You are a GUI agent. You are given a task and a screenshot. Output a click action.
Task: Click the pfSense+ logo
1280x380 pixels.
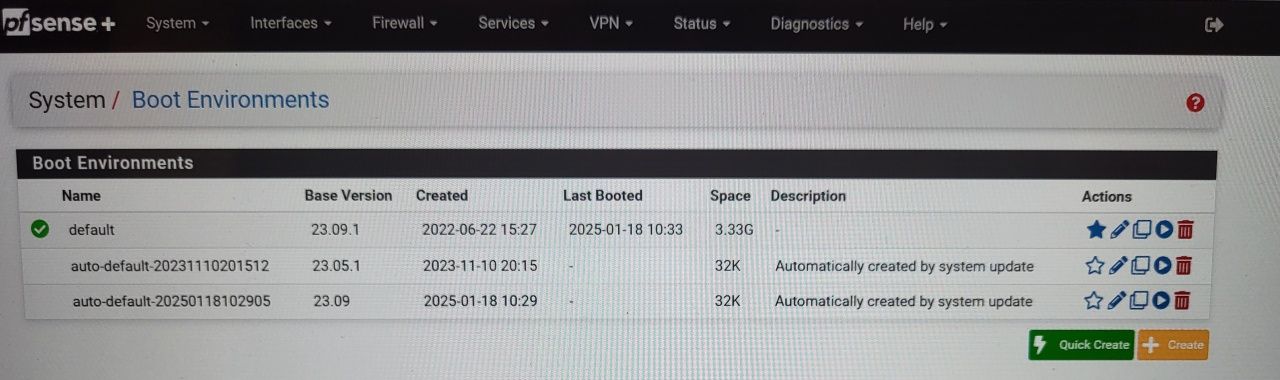59,24
